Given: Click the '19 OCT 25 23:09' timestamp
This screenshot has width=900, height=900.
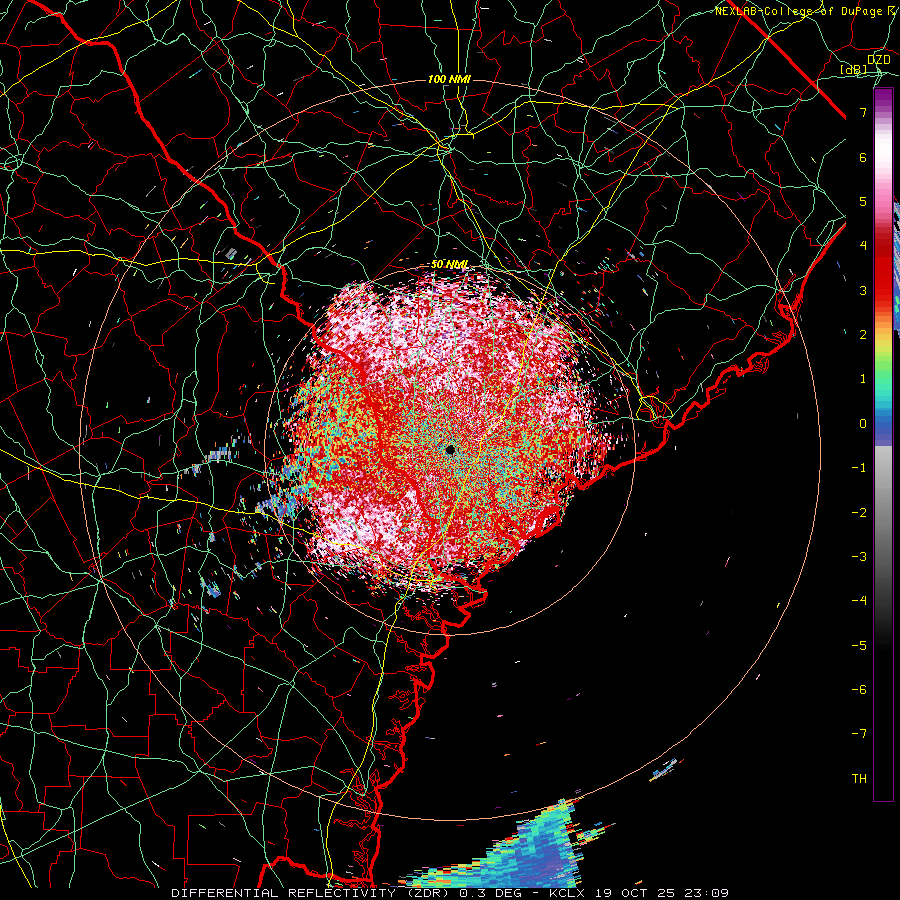Looking at the screenshot, I should click(662, 893).
